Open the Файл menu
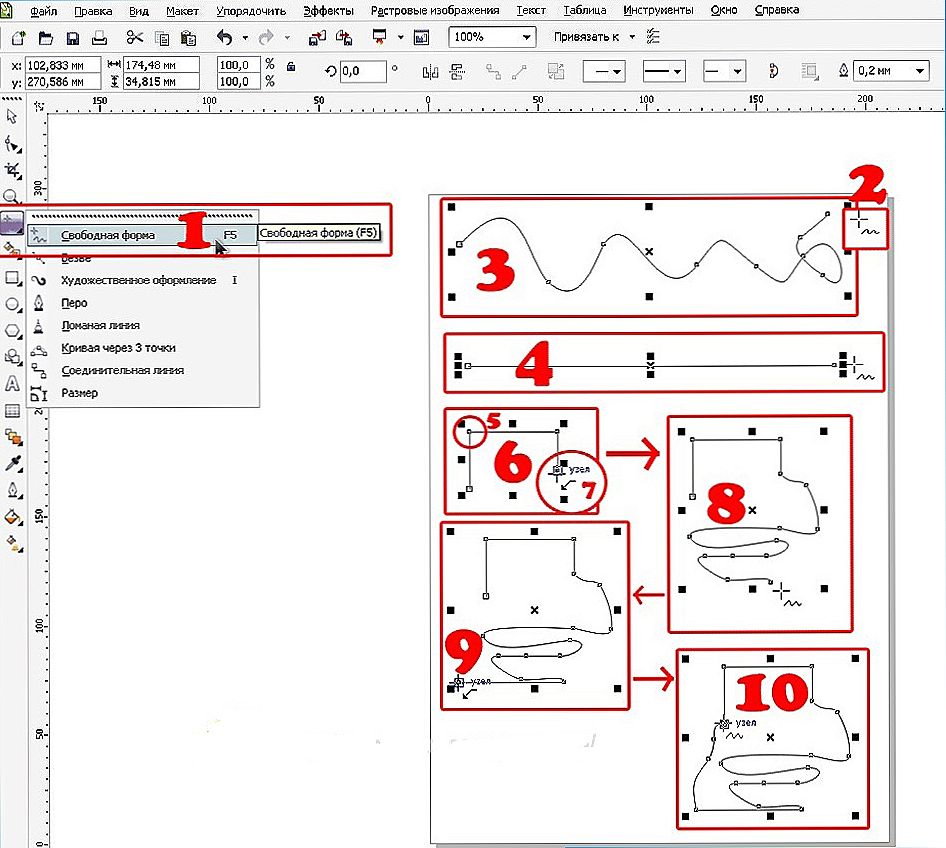 click(43, 10)
